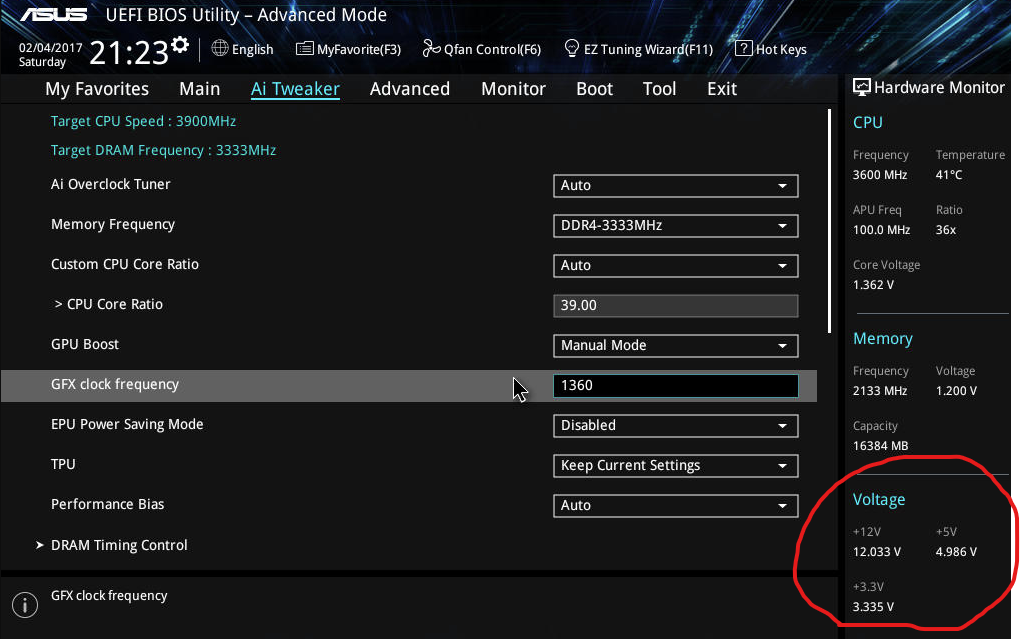1020x639 pixels.
Task: Open the Advanced tab
Action: click(x=409, y=89)
